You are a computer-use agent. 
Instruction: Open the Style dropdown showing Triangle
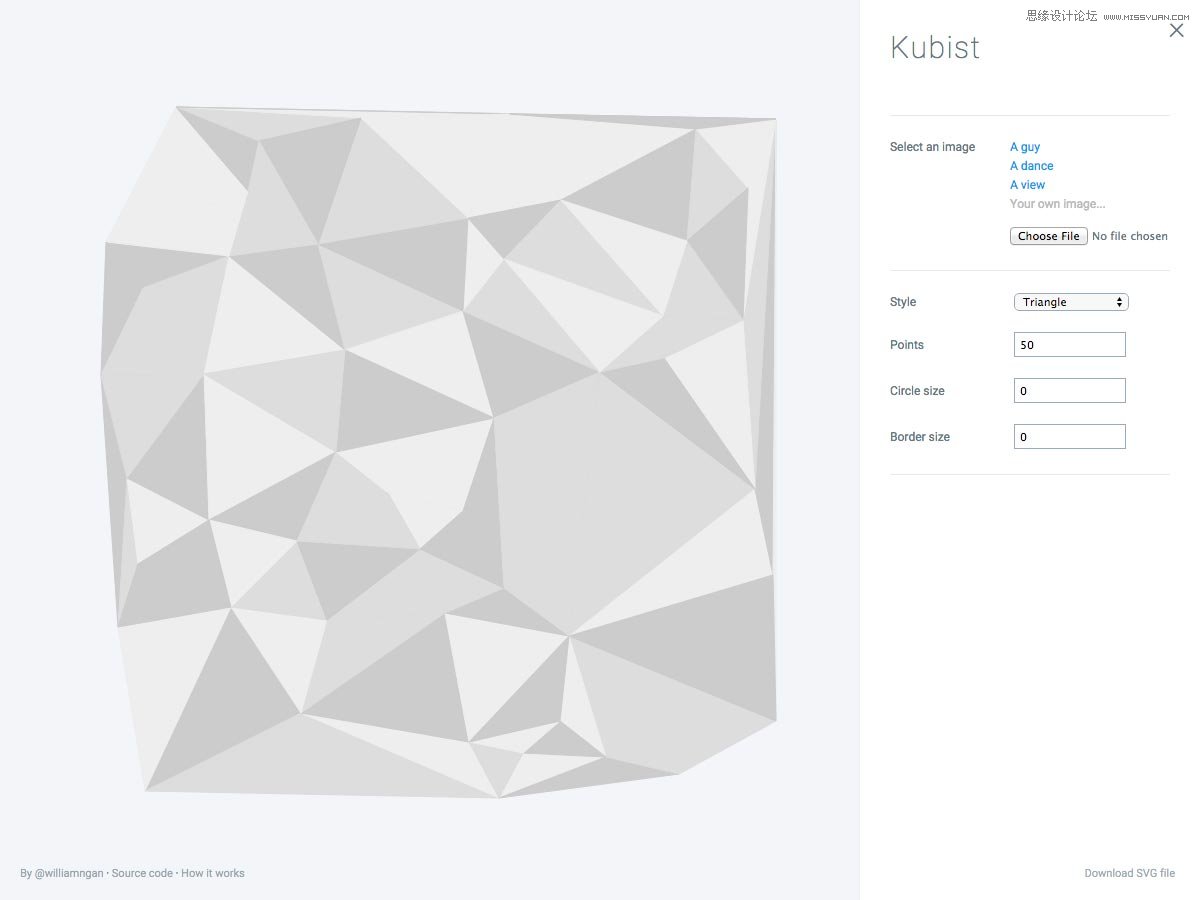click(1070, 302)
